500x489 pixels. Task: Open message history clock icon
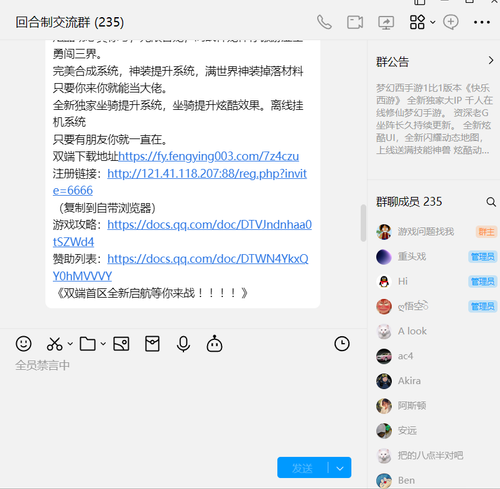(x=342, y=344)
